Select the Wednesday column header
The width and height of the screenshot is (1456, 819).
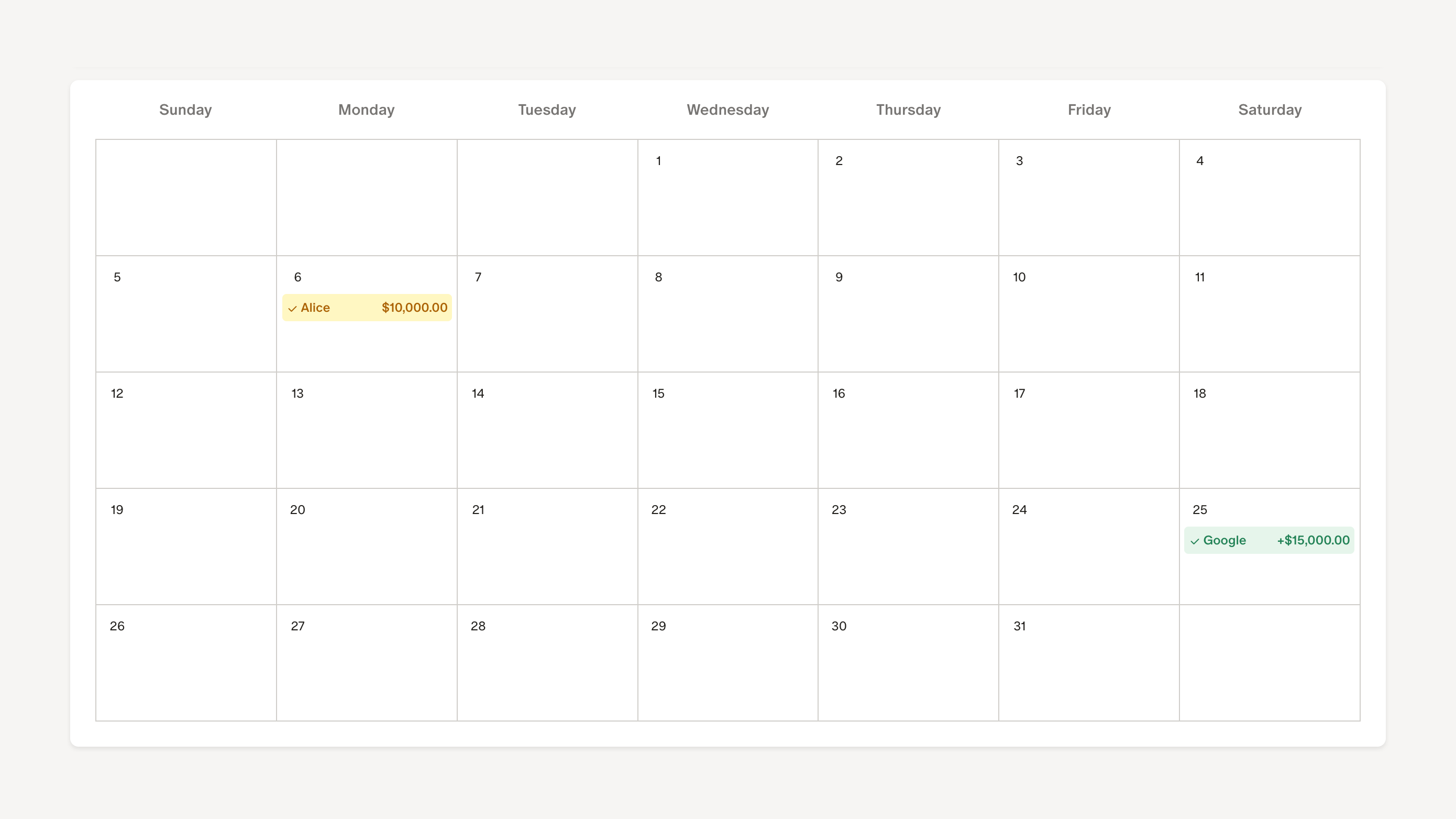pyautogui.click(x=727, y=110)
